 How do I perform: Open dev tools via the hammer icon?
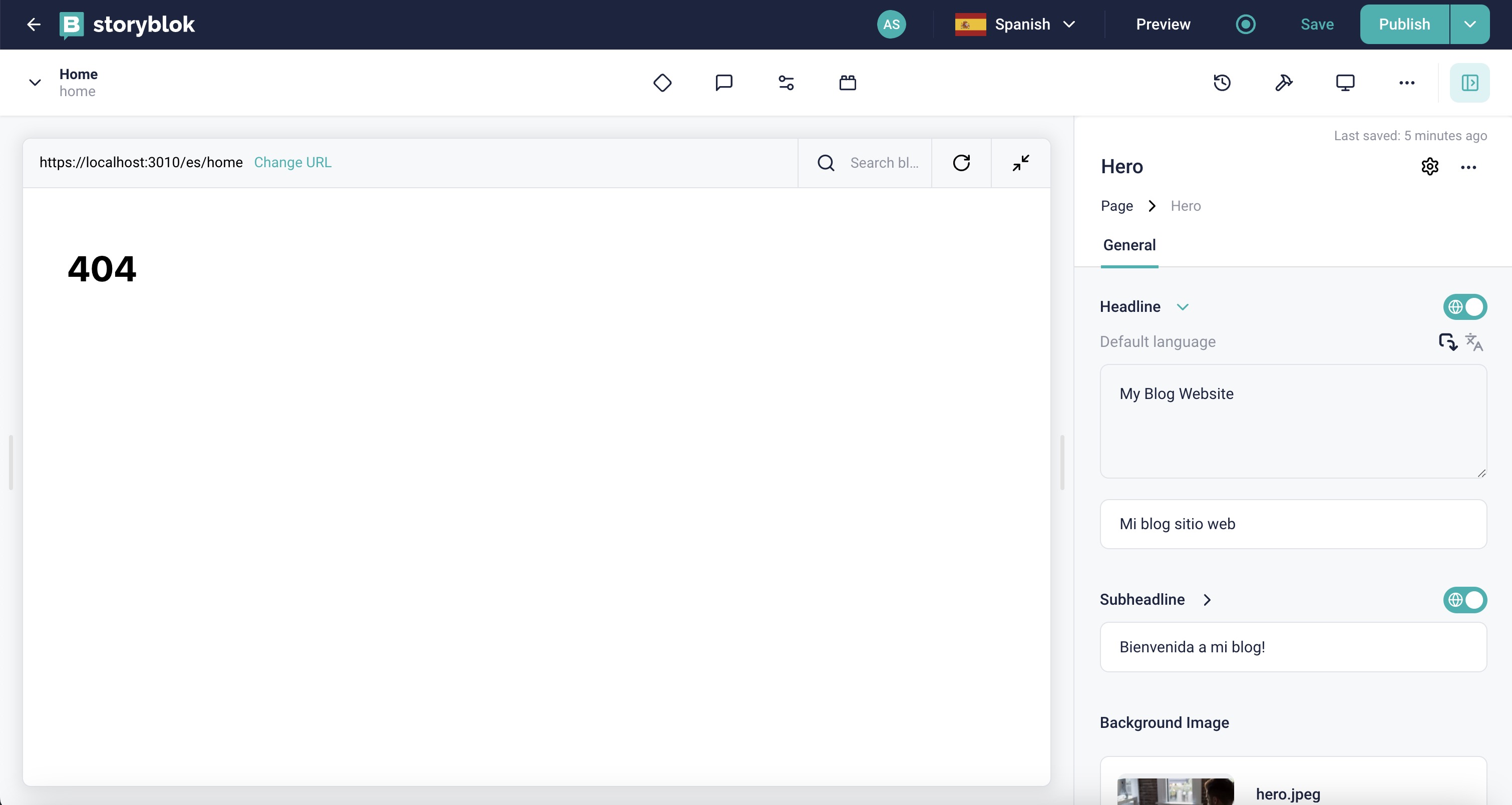(1284, 83)
